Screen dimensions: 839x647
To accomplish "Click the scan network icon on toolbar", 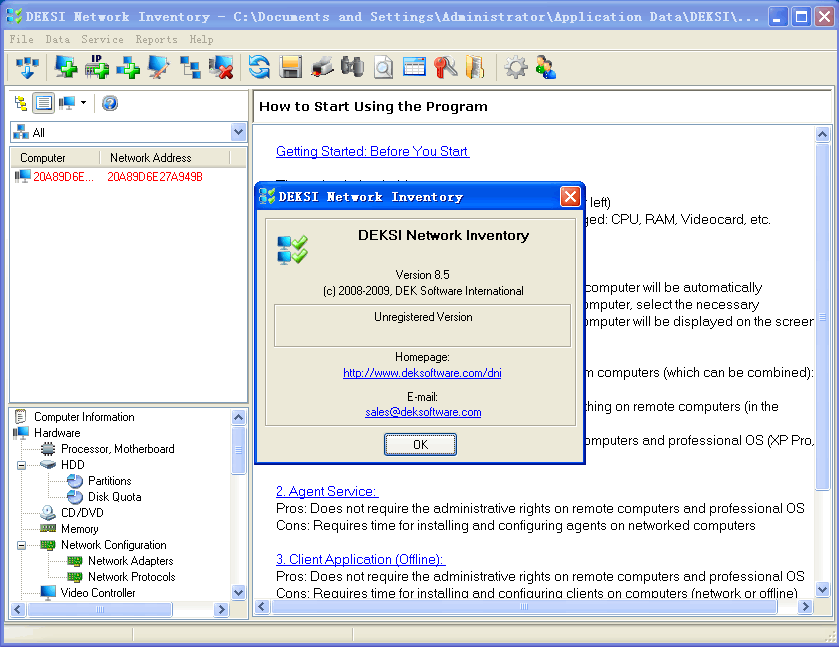I will (x=27, y=68).
